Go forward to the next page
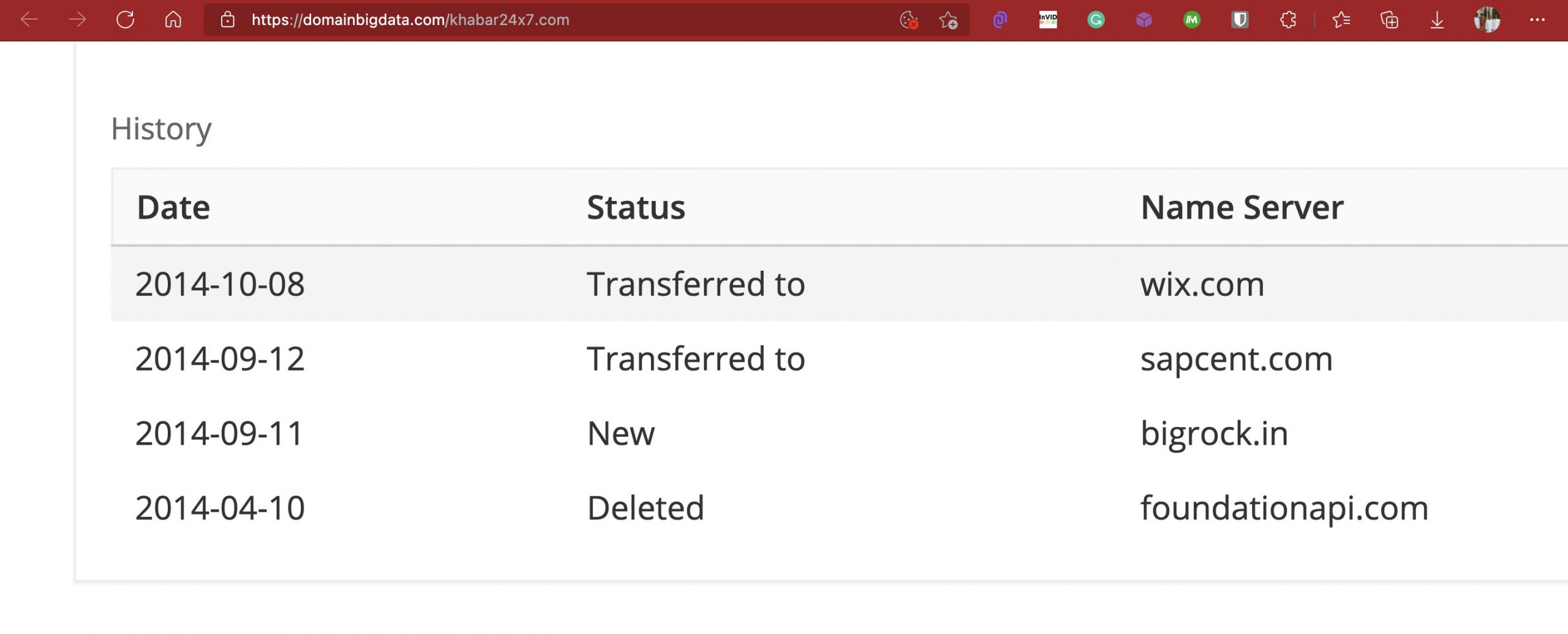 77,20
